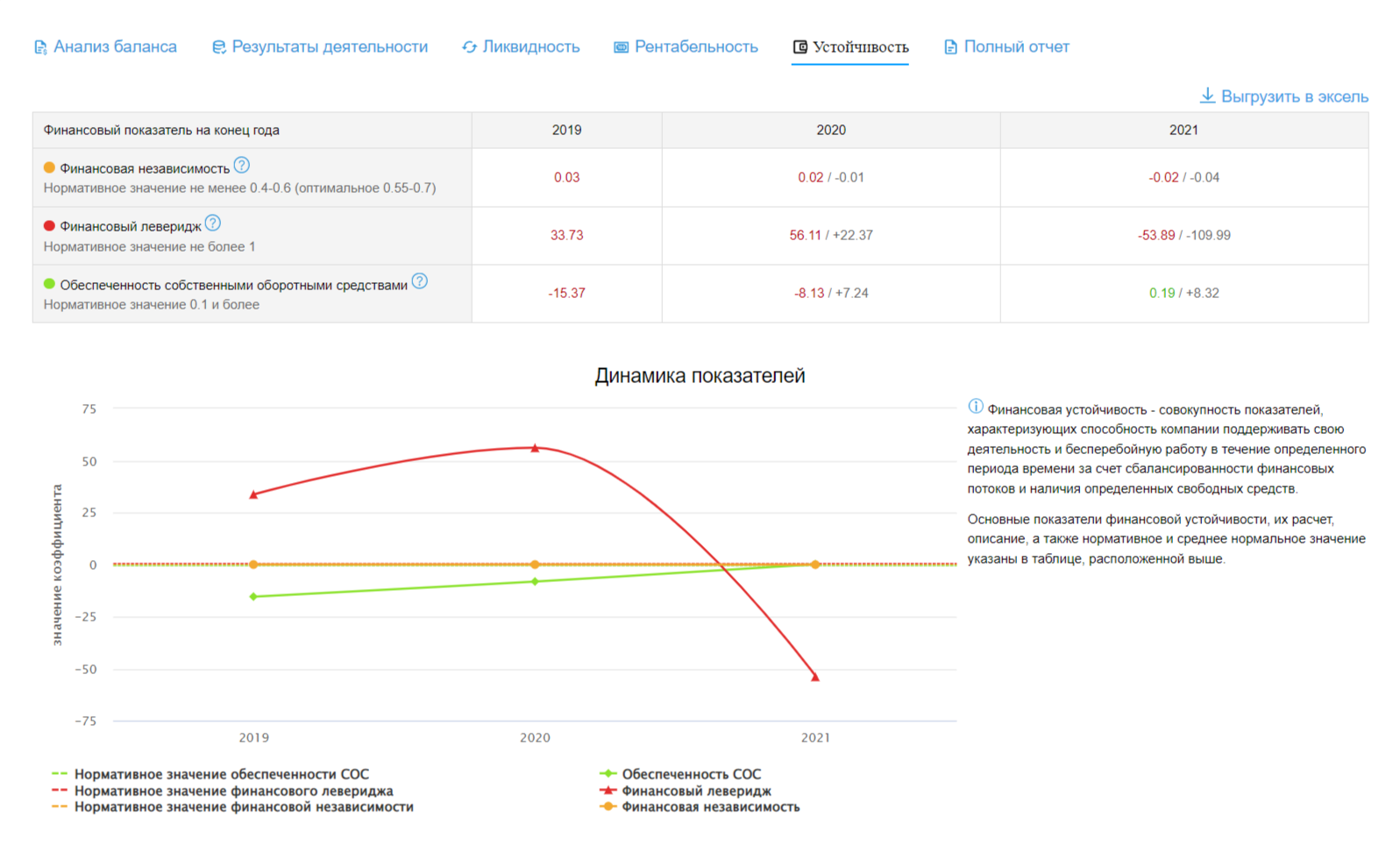Image resolution: width=1400 pixels, height=866 pixels.
Task: Click Выгрузить в эксель link
Action: 1293,96
